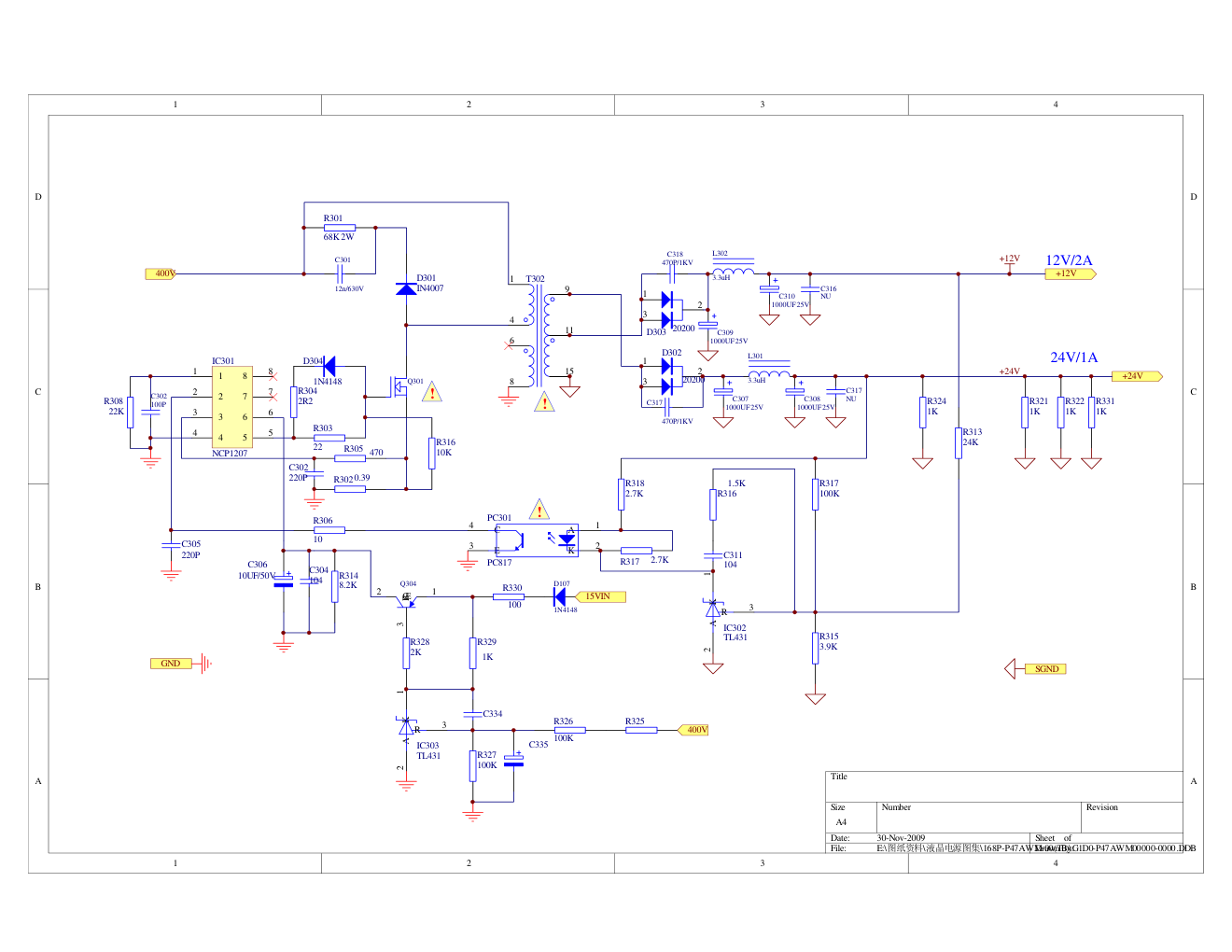Click the yellow +24V output port
This screenshot has width=1232, height=952.
[x=1138, y=376]
